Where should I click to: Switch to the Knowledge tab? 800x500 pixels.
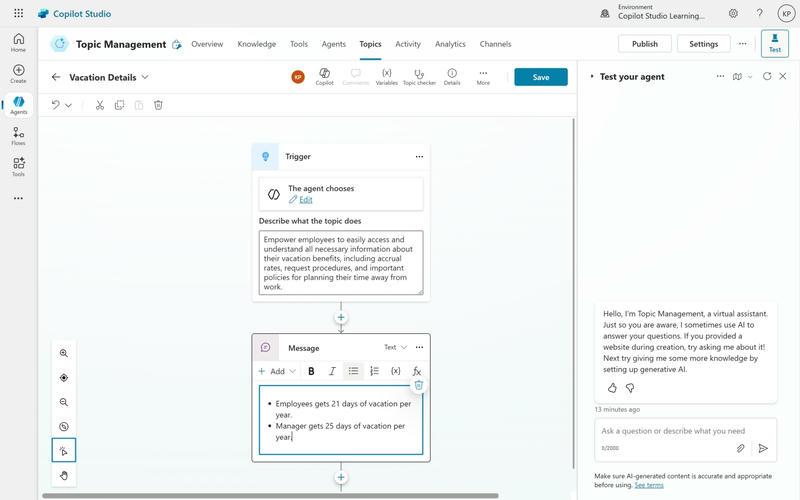257,44
